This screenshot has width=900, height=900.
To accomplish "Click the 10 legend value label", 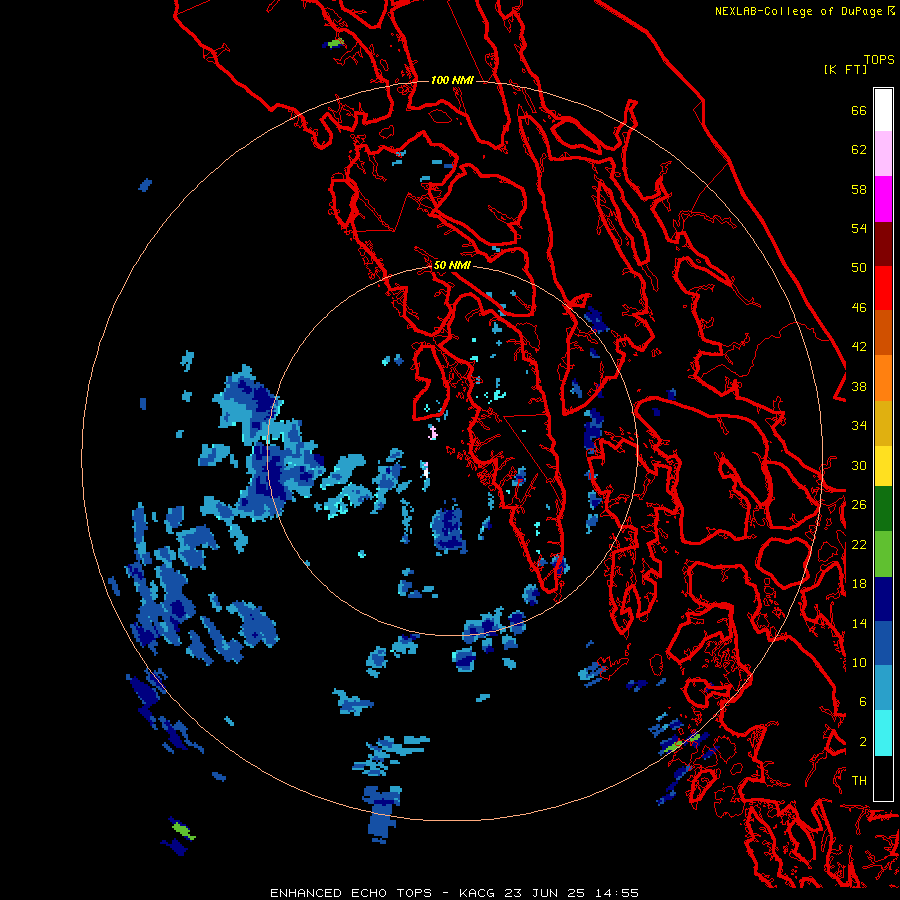I will coord(859,662).
